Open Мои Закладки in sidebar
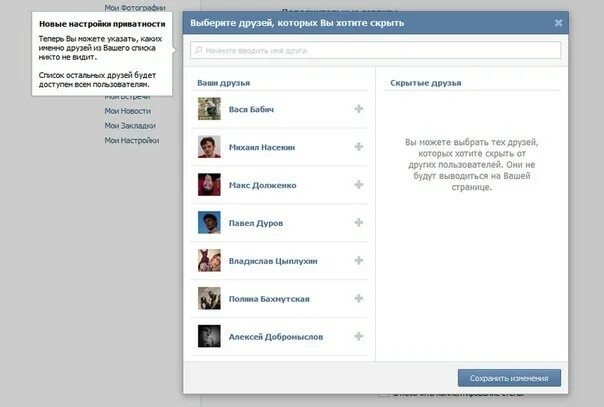Screen dimensions: 604x407 130,126
